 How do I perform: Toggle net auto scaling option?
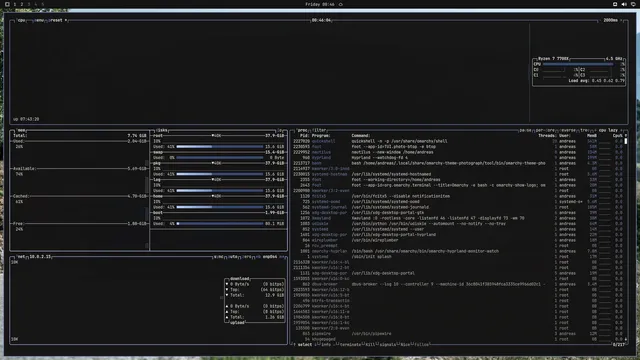coord(233,257)
